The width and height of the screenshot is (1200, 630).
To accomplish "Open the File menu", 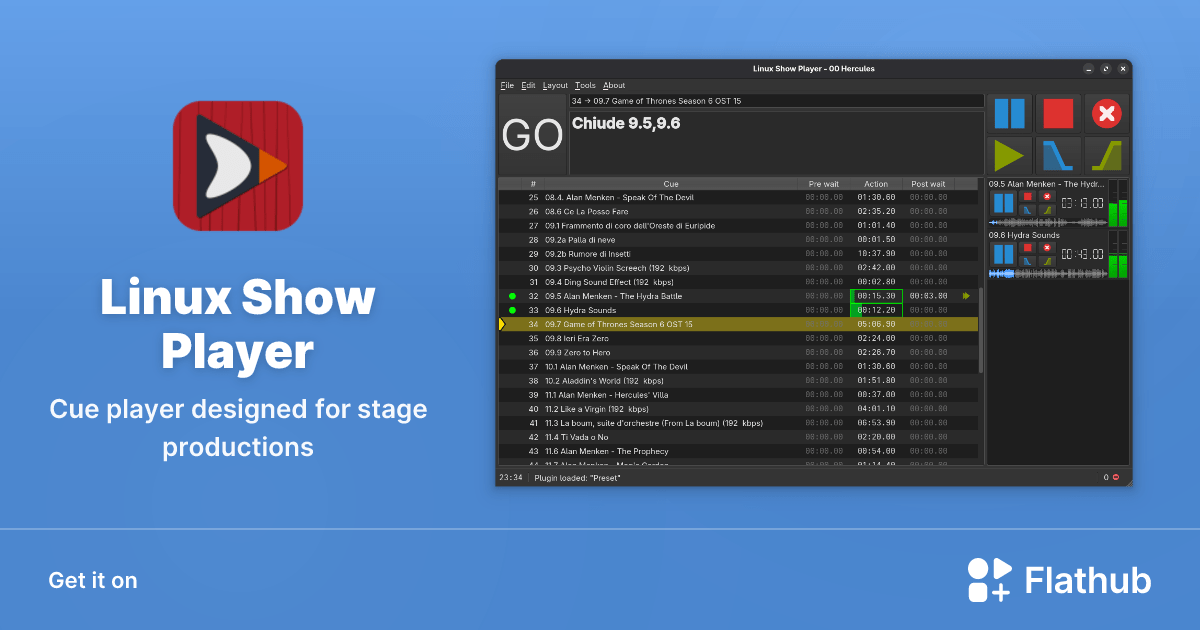I will 507,85.
